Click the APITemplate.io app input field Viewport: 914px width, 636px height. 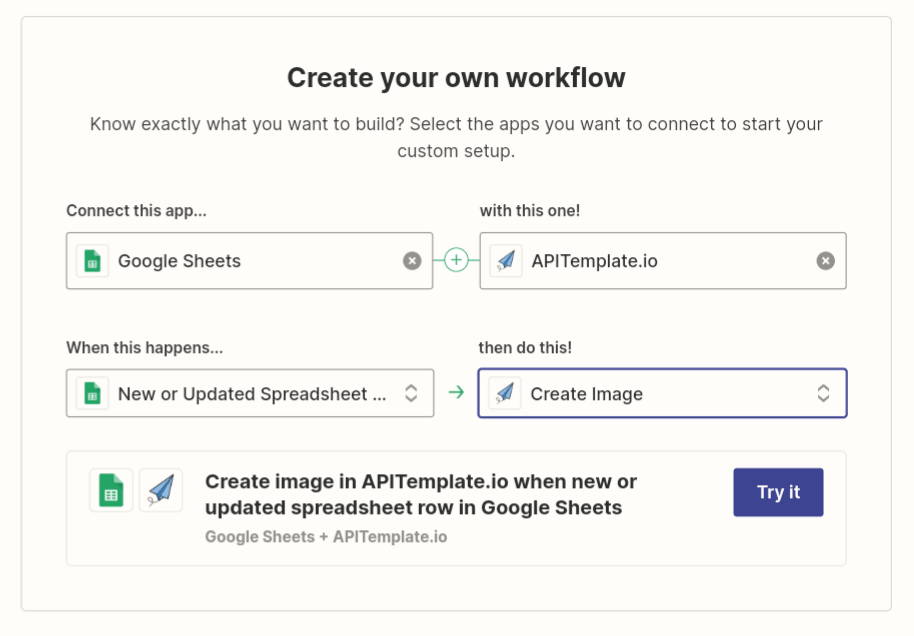pos(663,261)
